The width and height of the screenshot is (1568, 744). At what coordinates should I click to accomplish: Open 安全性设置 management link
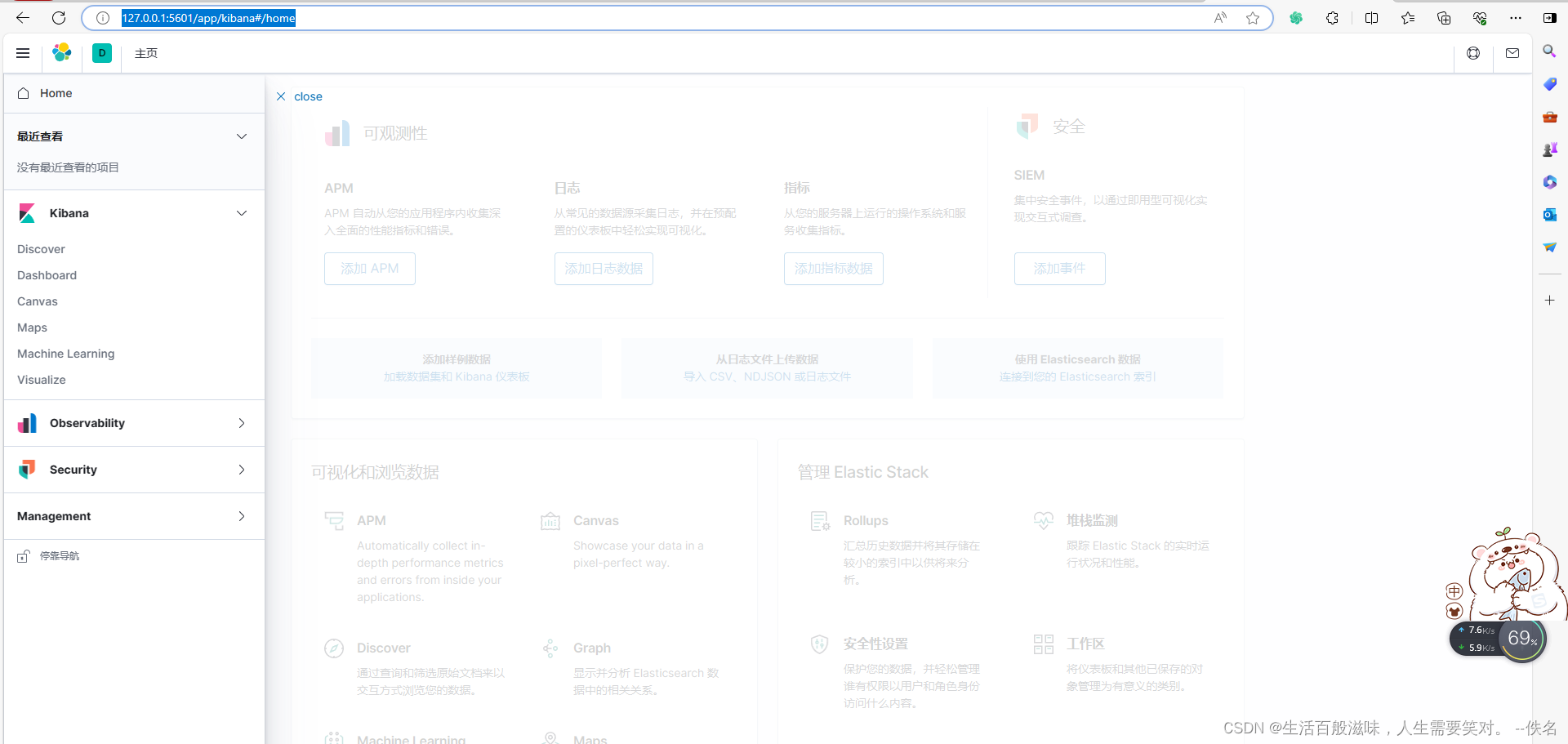(x=875, y=644)
